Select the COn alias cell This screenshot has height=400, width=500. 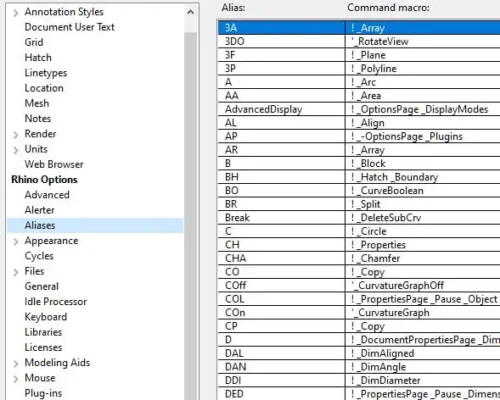click(x=282, y=313)
